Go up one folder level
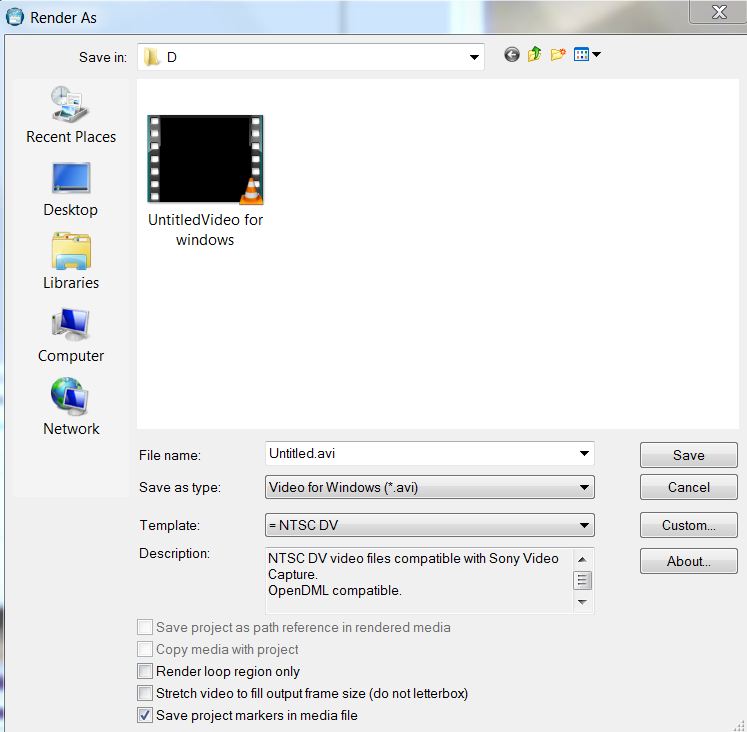747x732 pixels. (535, 54)
